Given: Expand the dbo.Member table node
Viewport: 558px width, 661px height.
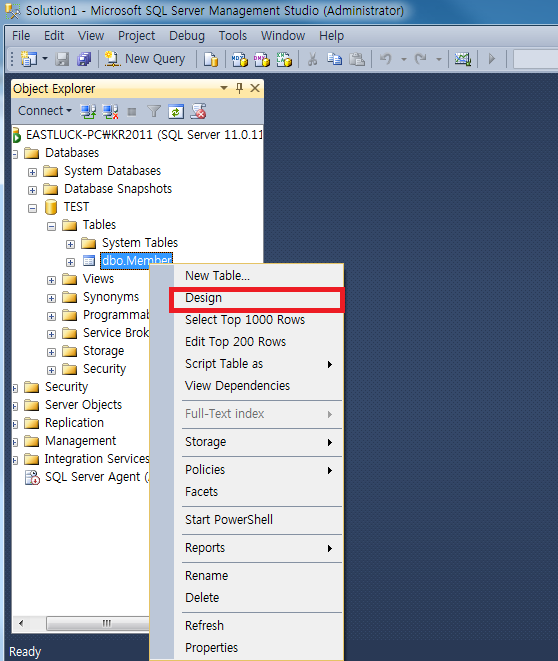Looking at the screenshot, I should [70, 263].
